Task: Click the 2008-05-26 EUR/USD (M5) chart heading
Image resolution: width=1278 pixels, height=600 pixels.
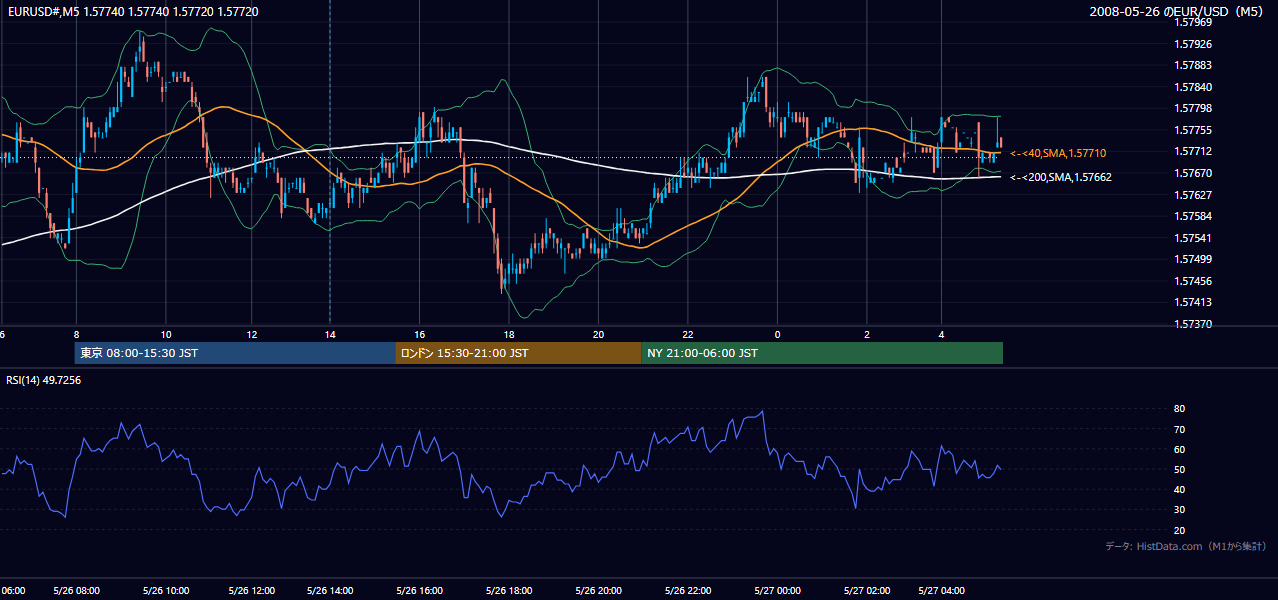Action: point(1178,11)
